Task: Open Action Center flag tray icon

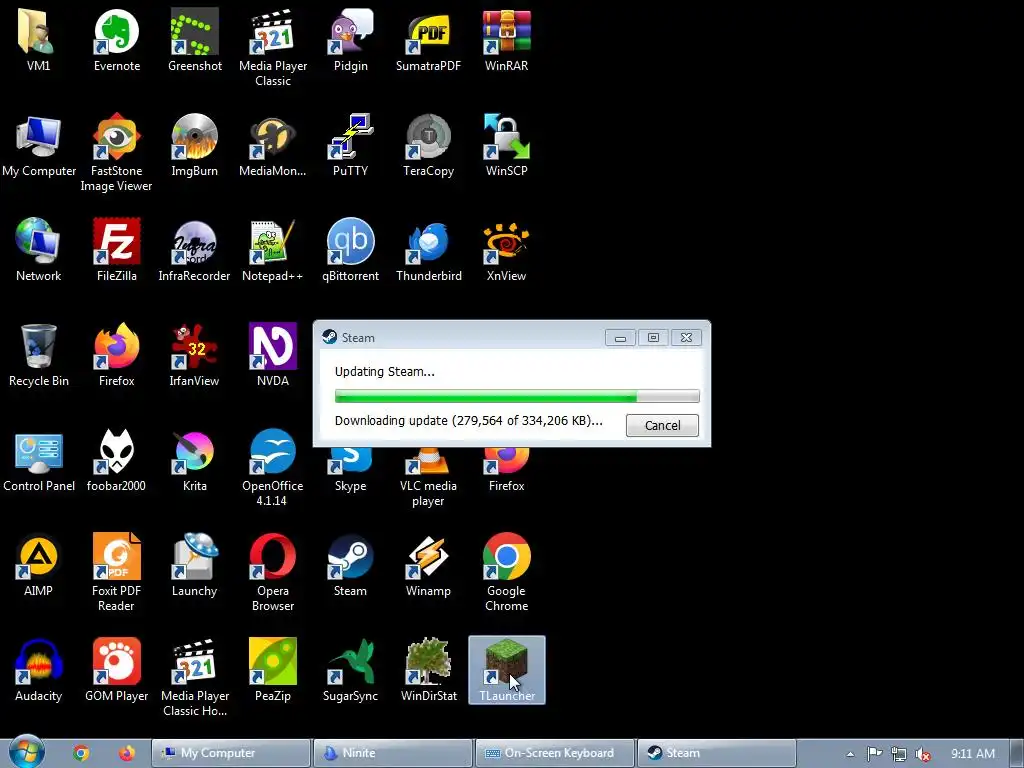Action: coord(874,754)
